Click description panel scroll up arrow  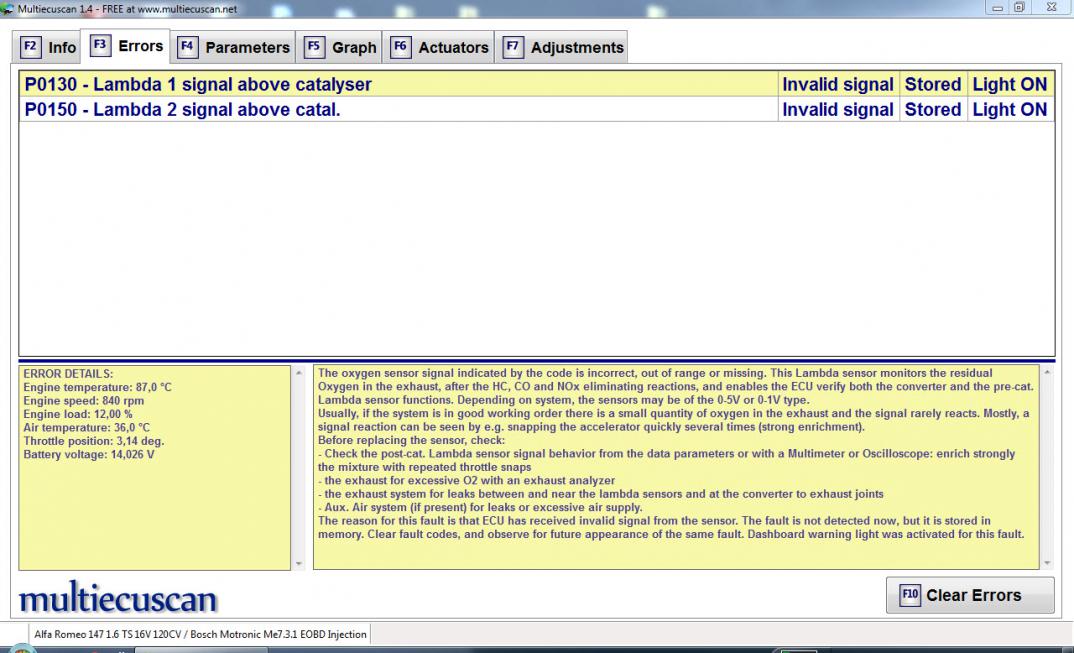pos(1047,372)
